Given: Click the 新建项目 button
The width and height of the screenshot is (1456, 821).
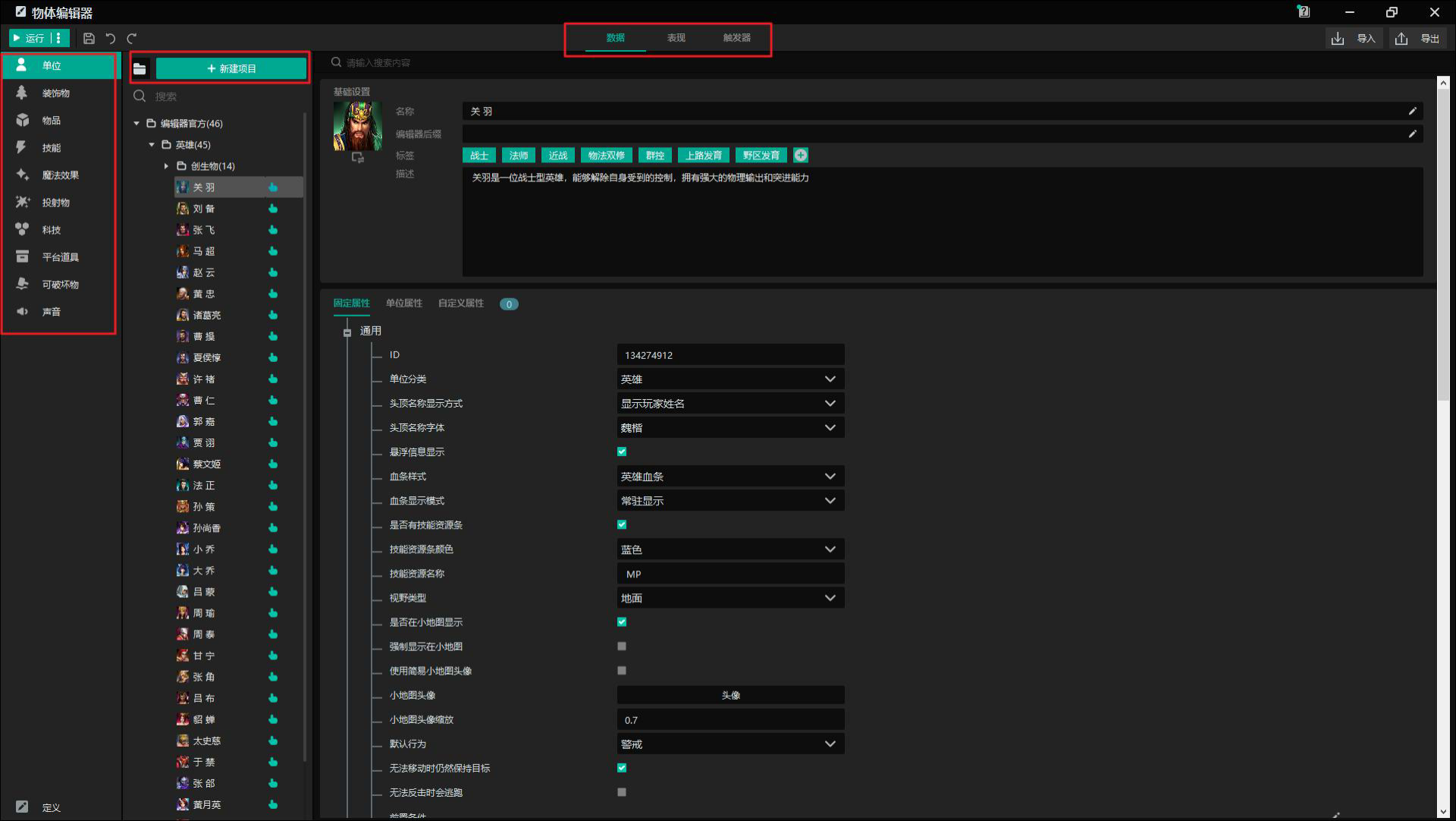Looking at the screenshot, I should pyautogui.click(x=231, y=68).
